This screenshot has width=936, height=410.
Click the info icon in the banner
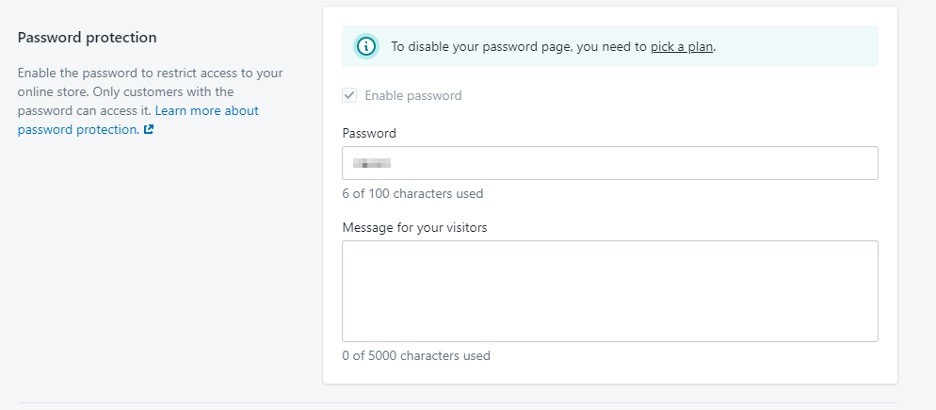pos(366,46)
